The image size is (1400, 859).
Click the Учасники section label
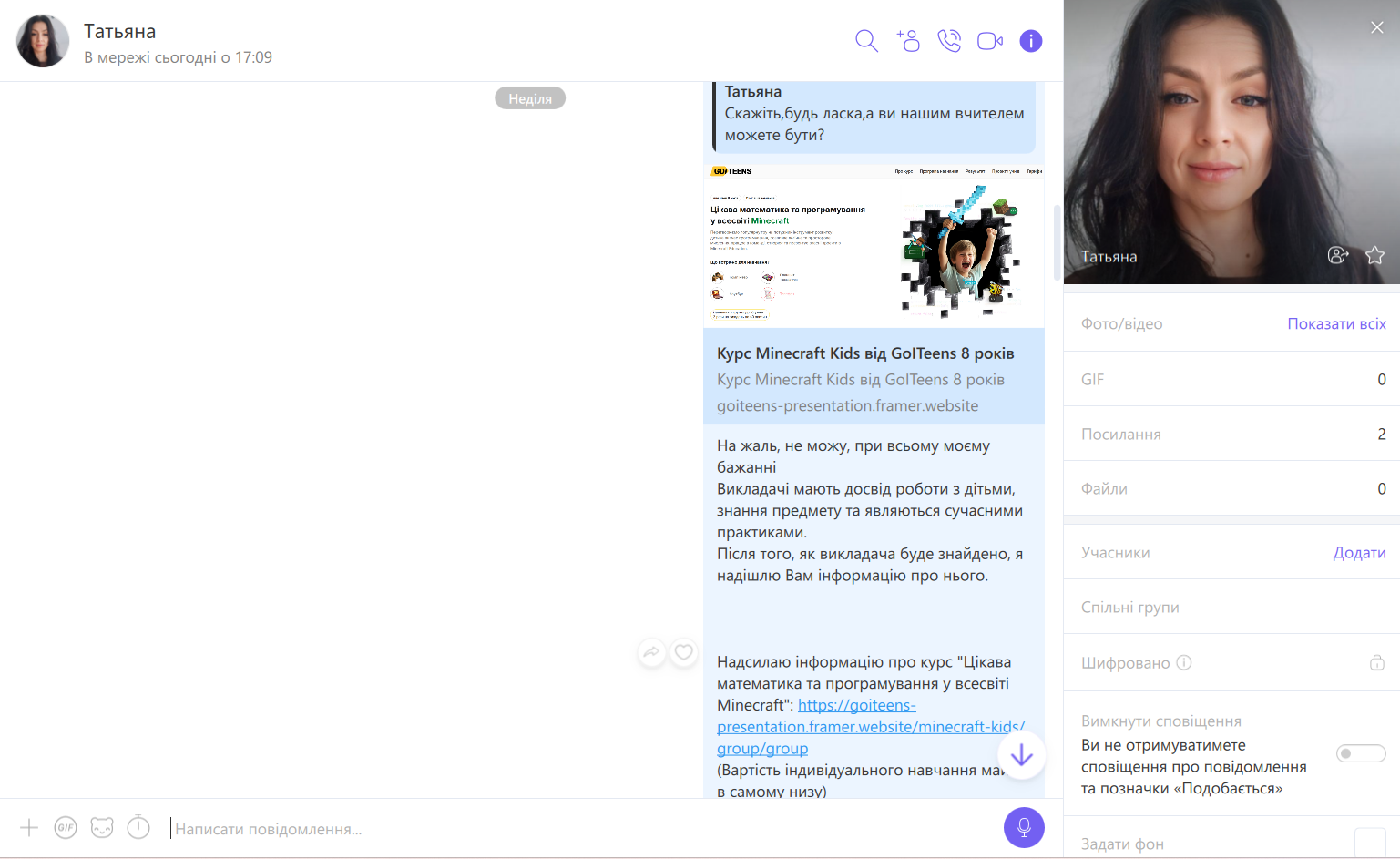(1115, 552)
